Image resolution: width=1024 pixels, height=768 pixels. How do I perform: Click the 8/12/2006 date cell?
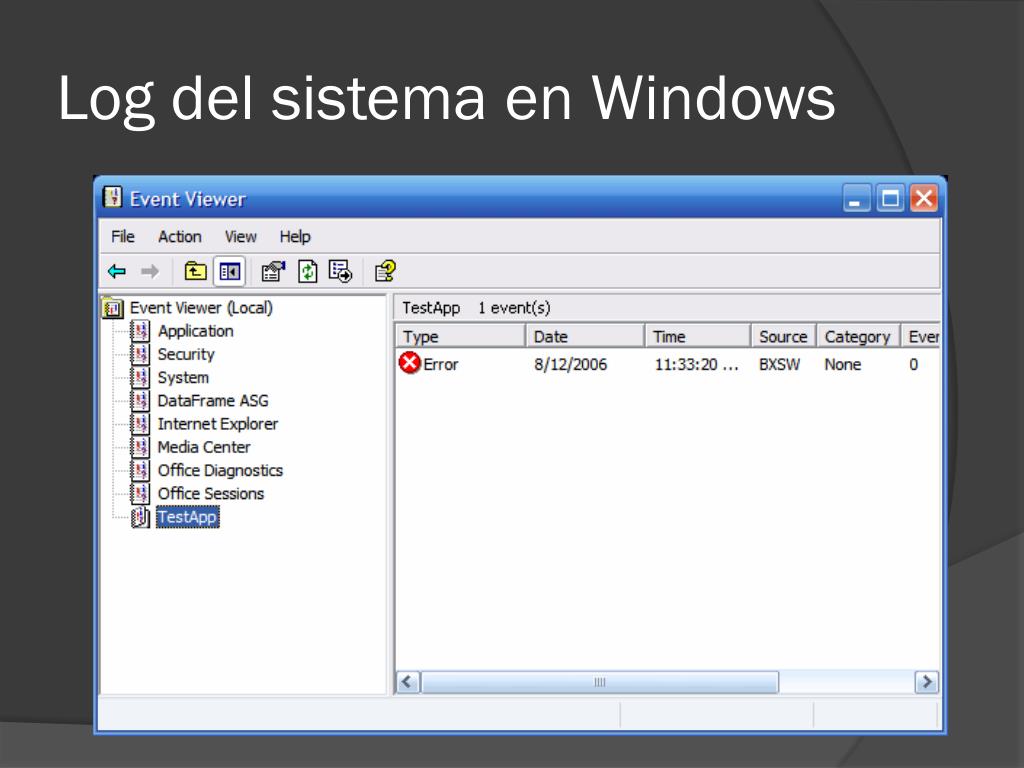coord(571,364)
